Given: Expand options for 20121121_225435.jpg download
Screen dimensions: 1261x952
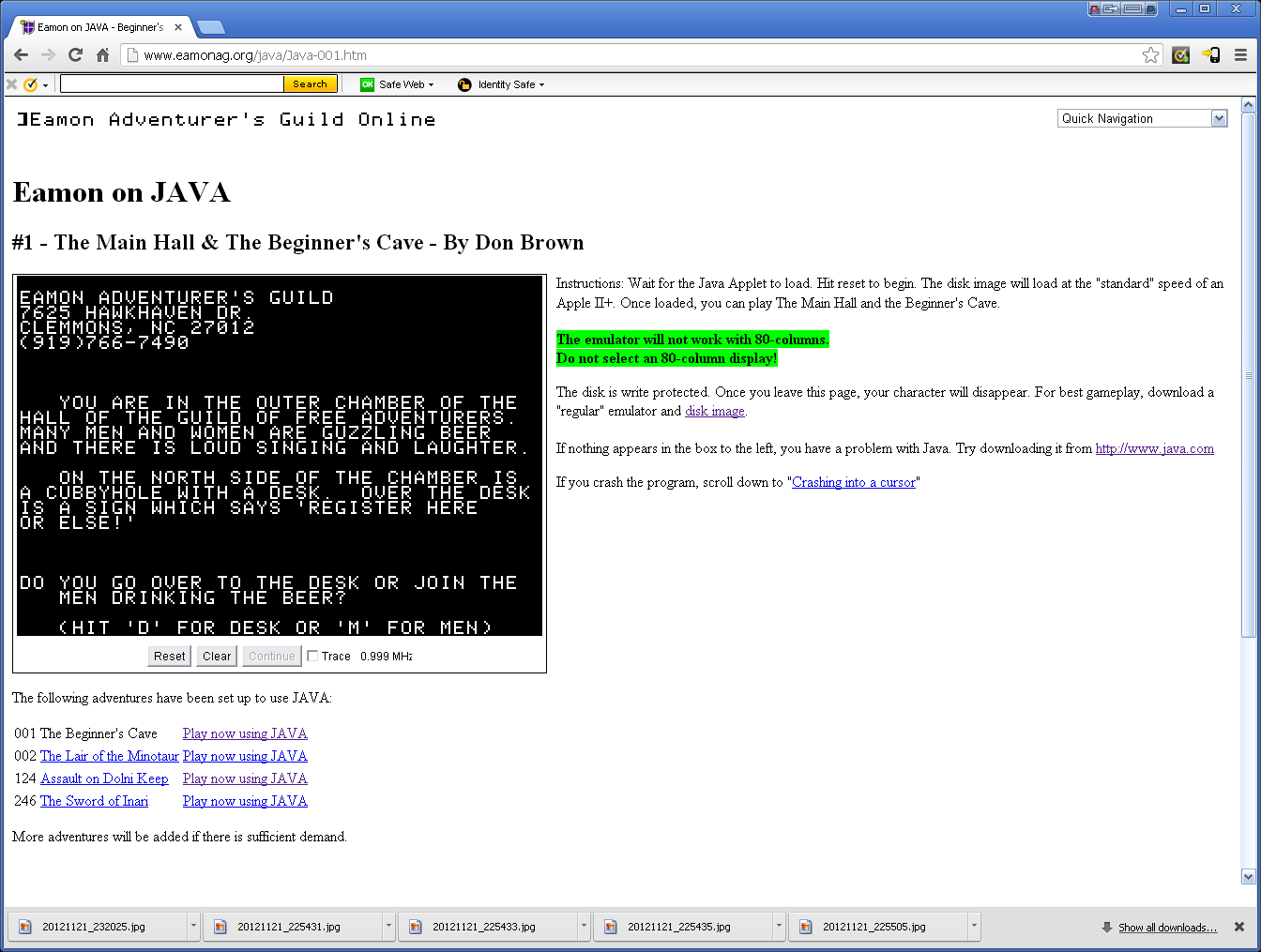Looking at the screenshot, I should [x=780, y=927].
